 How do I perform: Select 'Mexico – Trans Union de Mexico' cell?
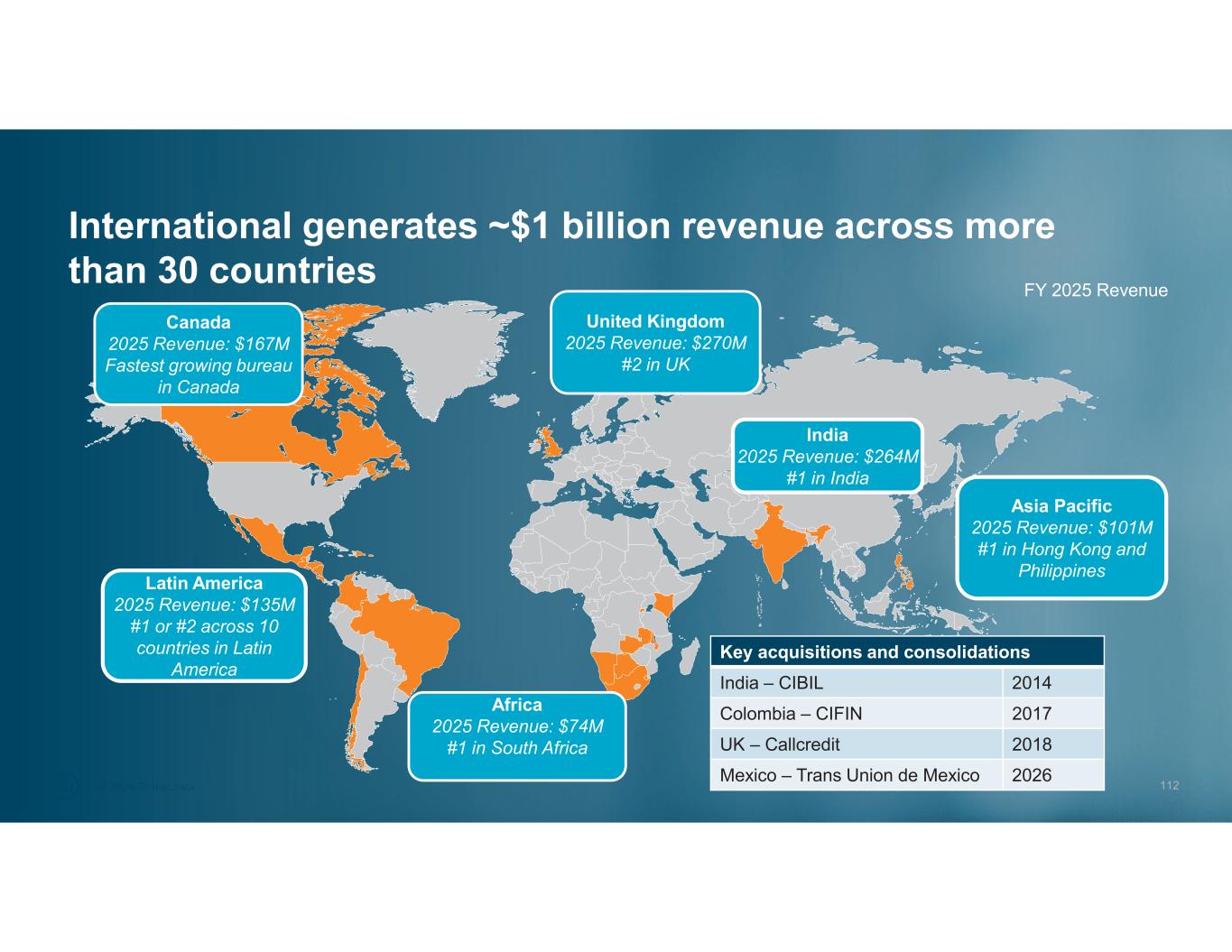(857, 775)
